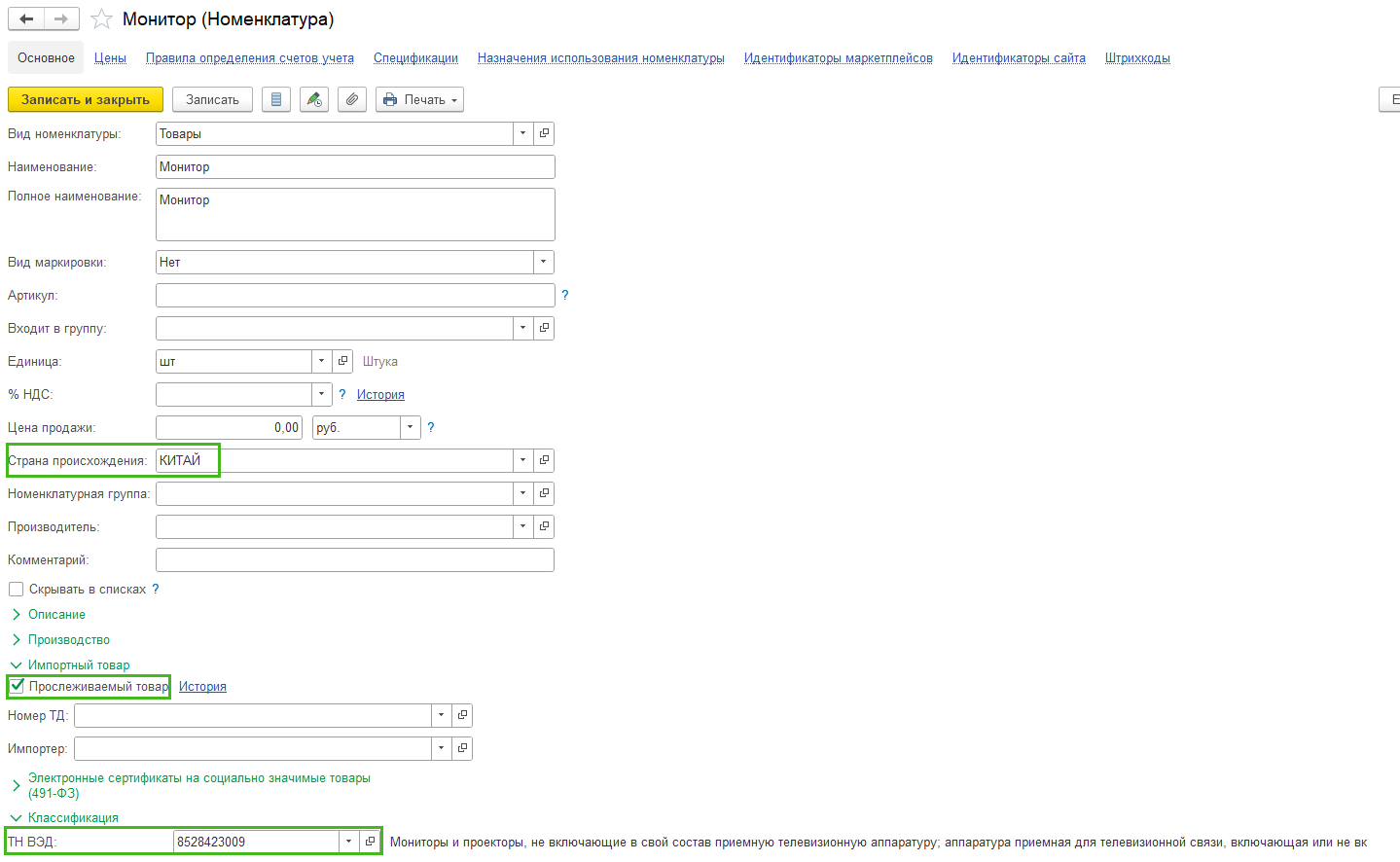The image size is (1400, 862).
Task: Open Назначения использования номенклатуры tab
Action: coord(601,57)
